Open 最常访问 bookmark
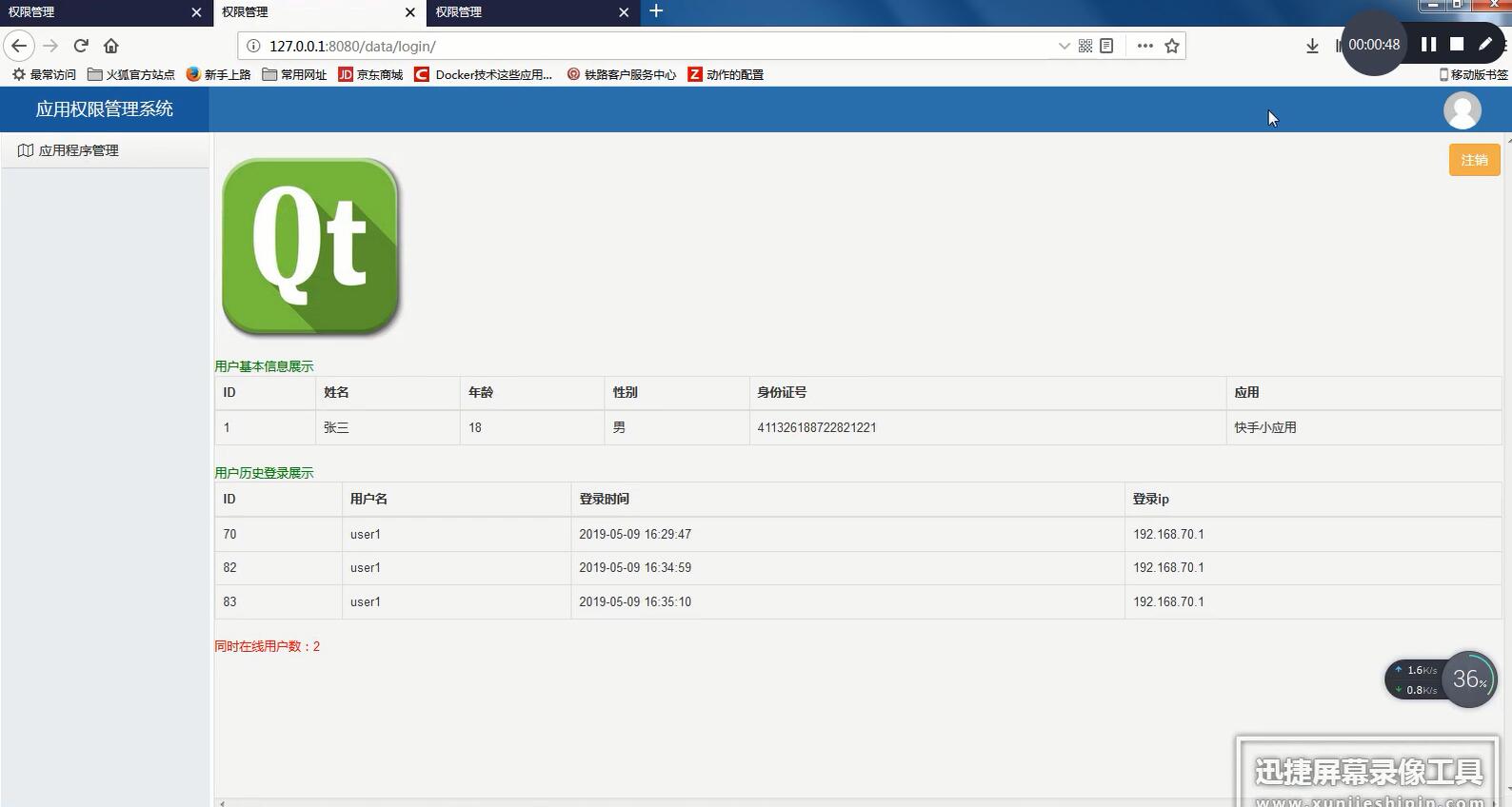 click(x=44, y=74)
